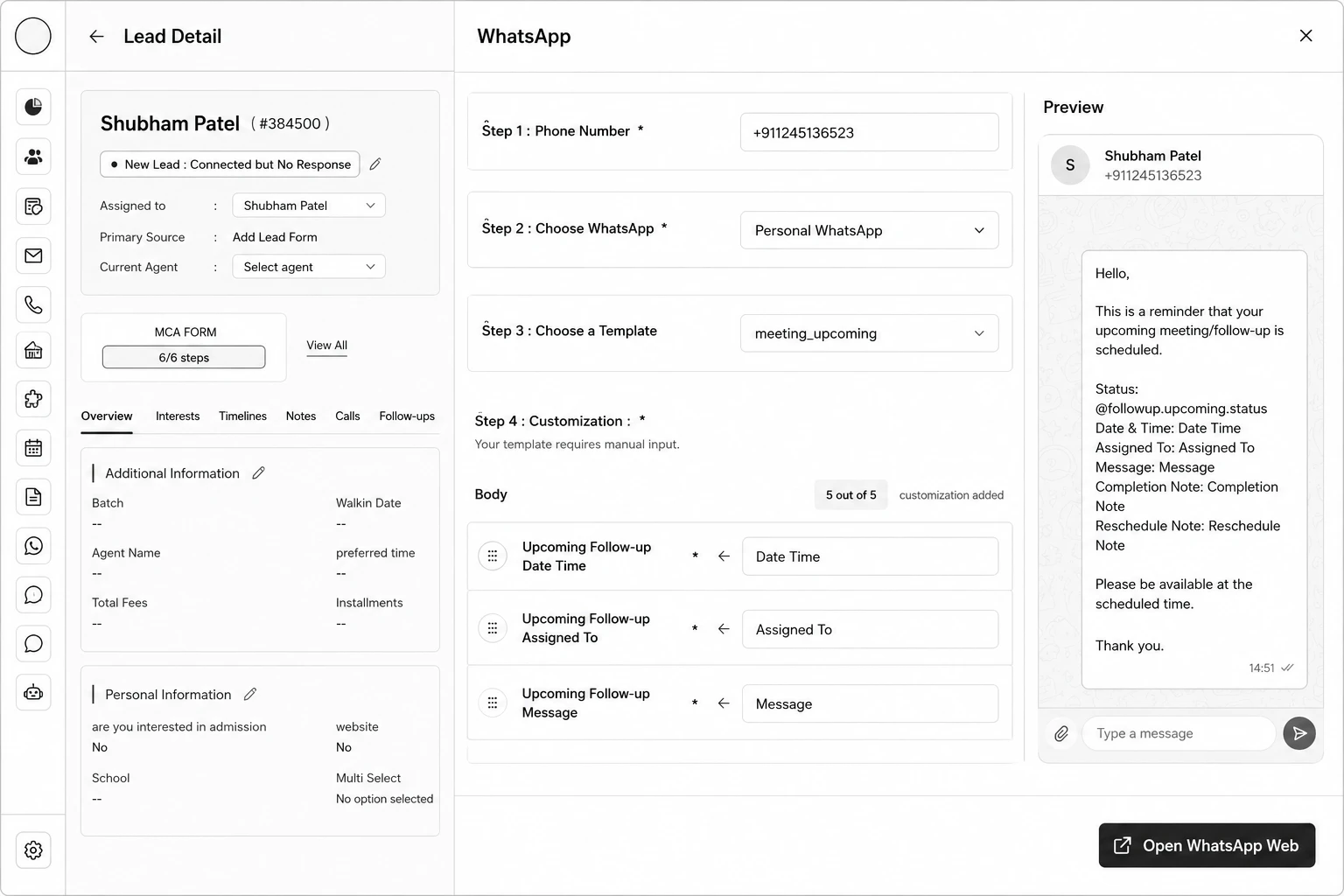
Task: Open the pie chart dashboard icon
Action: pos(33,107)
